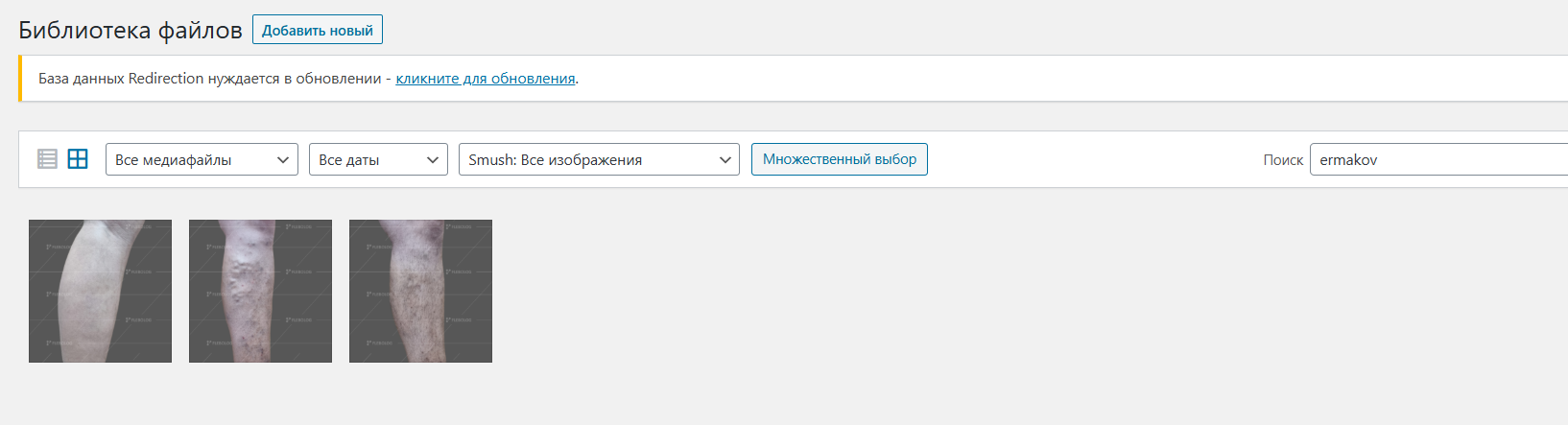Focus the search field containing ermakov
Screen dimensions: 1568x425
pos(1439,160)
